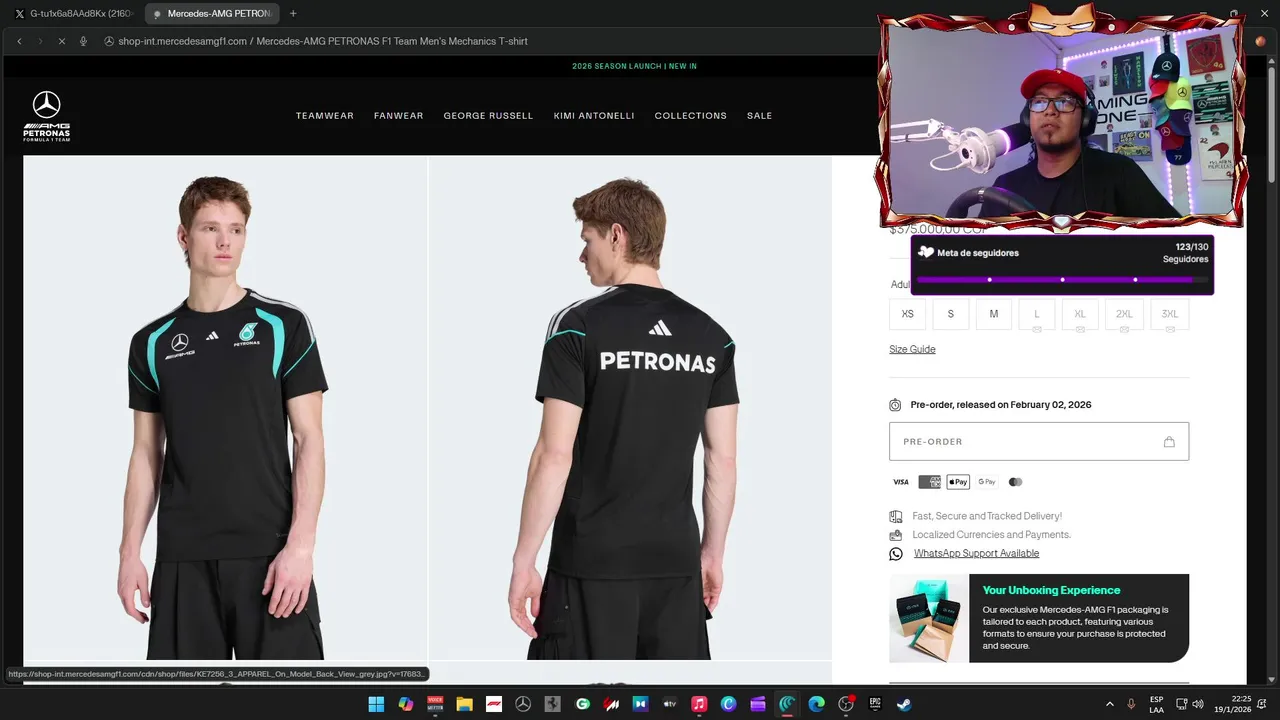Open the SALE menu

[x=760, y=116]
